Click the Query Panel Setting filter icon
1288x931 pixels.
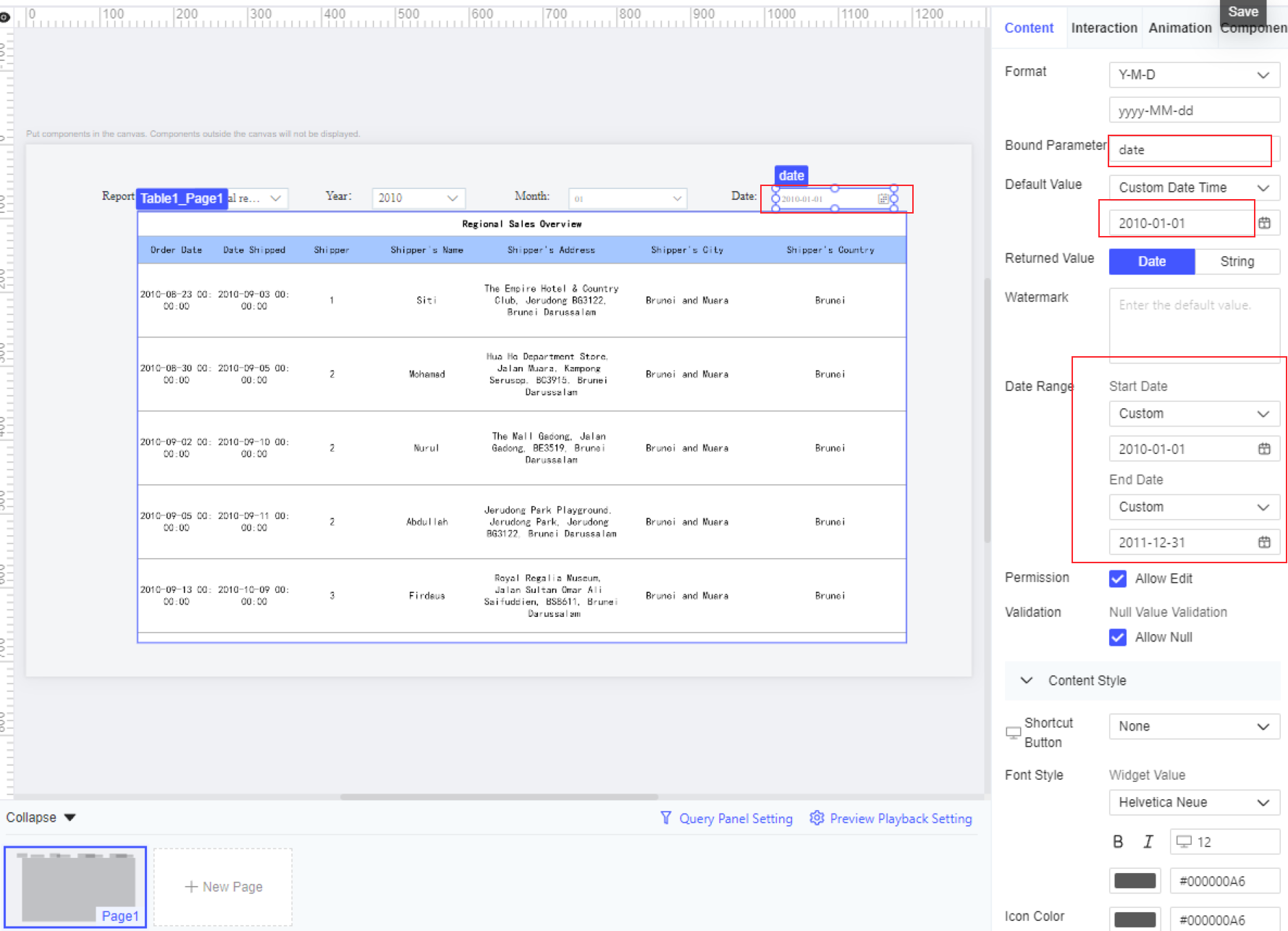coord(665,818)
